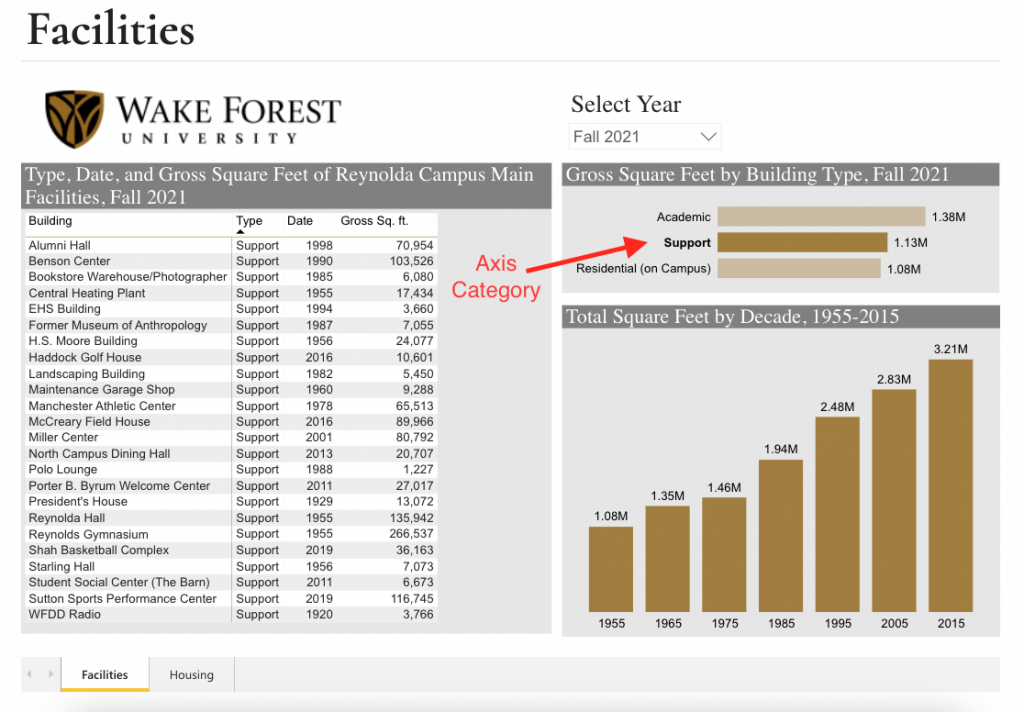Click the Alumni Hall row

pos(231,246)
